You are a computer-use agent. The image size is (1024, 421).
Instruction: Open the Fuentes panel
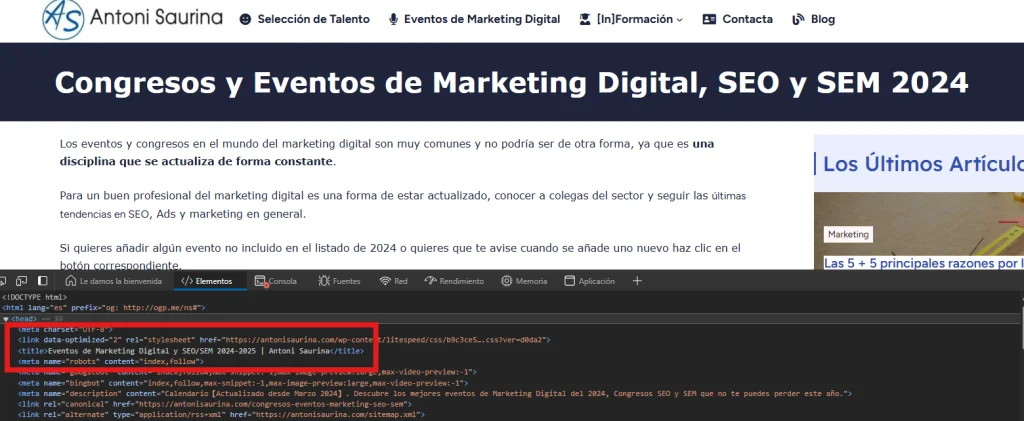pos(338,281)
